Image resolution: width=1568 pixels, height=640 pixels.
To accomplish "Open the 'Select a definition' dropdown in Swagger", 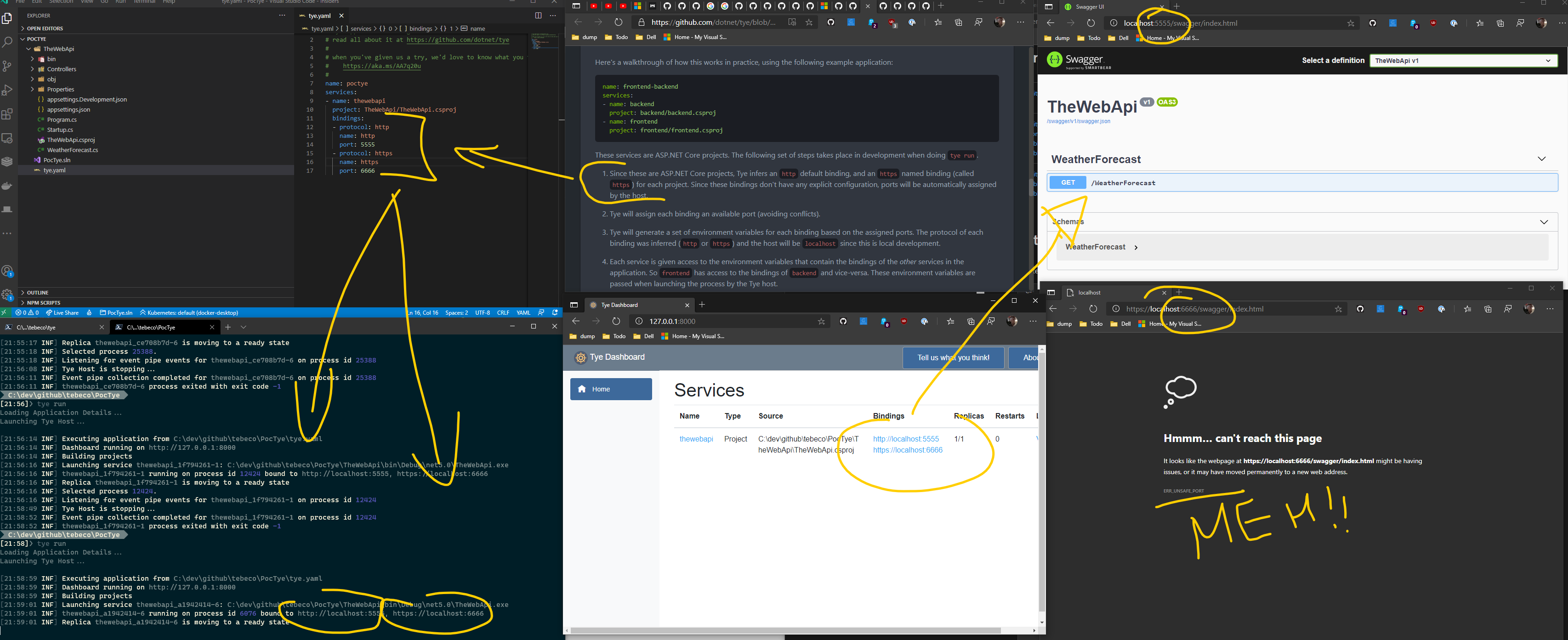I will tap(1463, 60).
